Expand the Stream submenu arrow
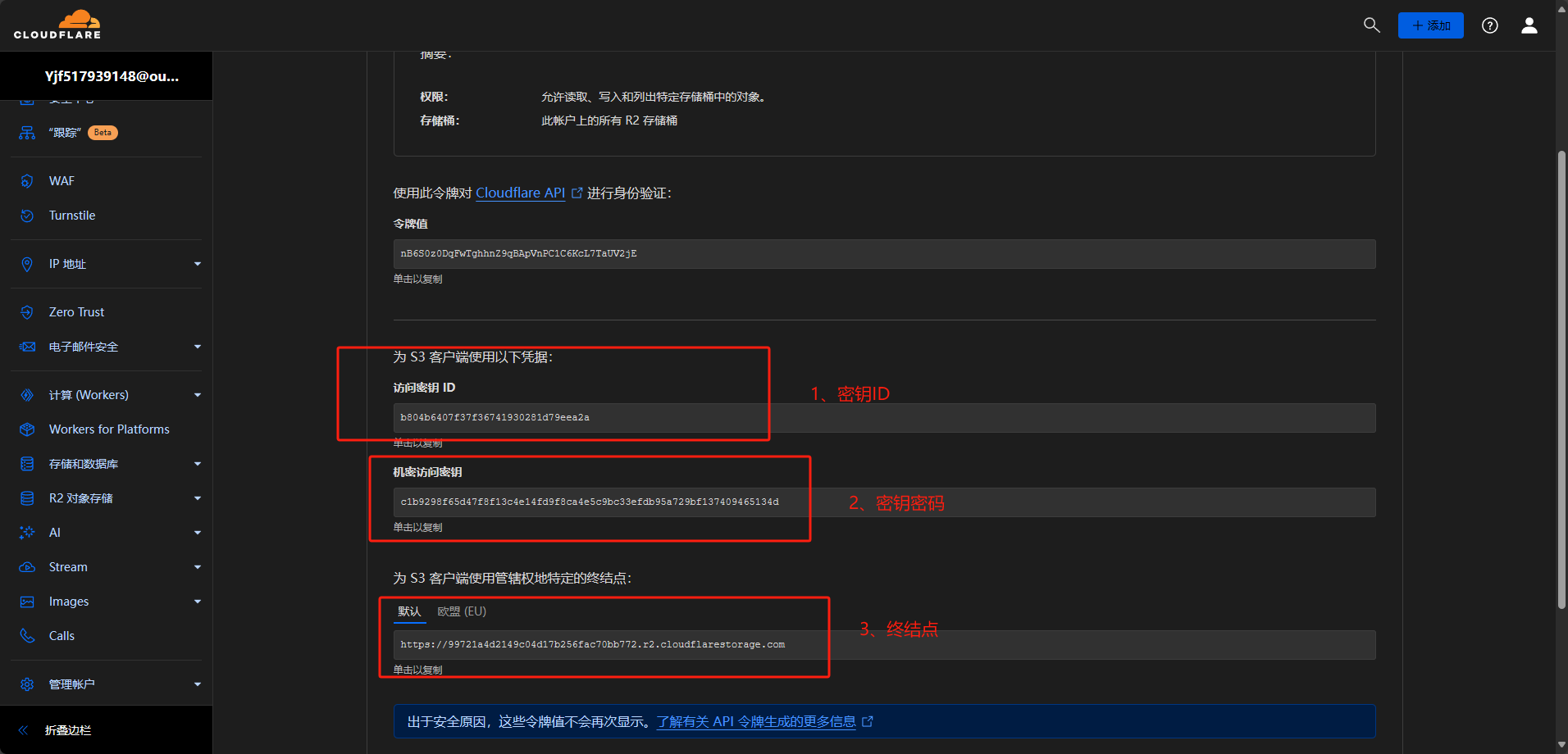1568x754 pixels. (198, 567)
